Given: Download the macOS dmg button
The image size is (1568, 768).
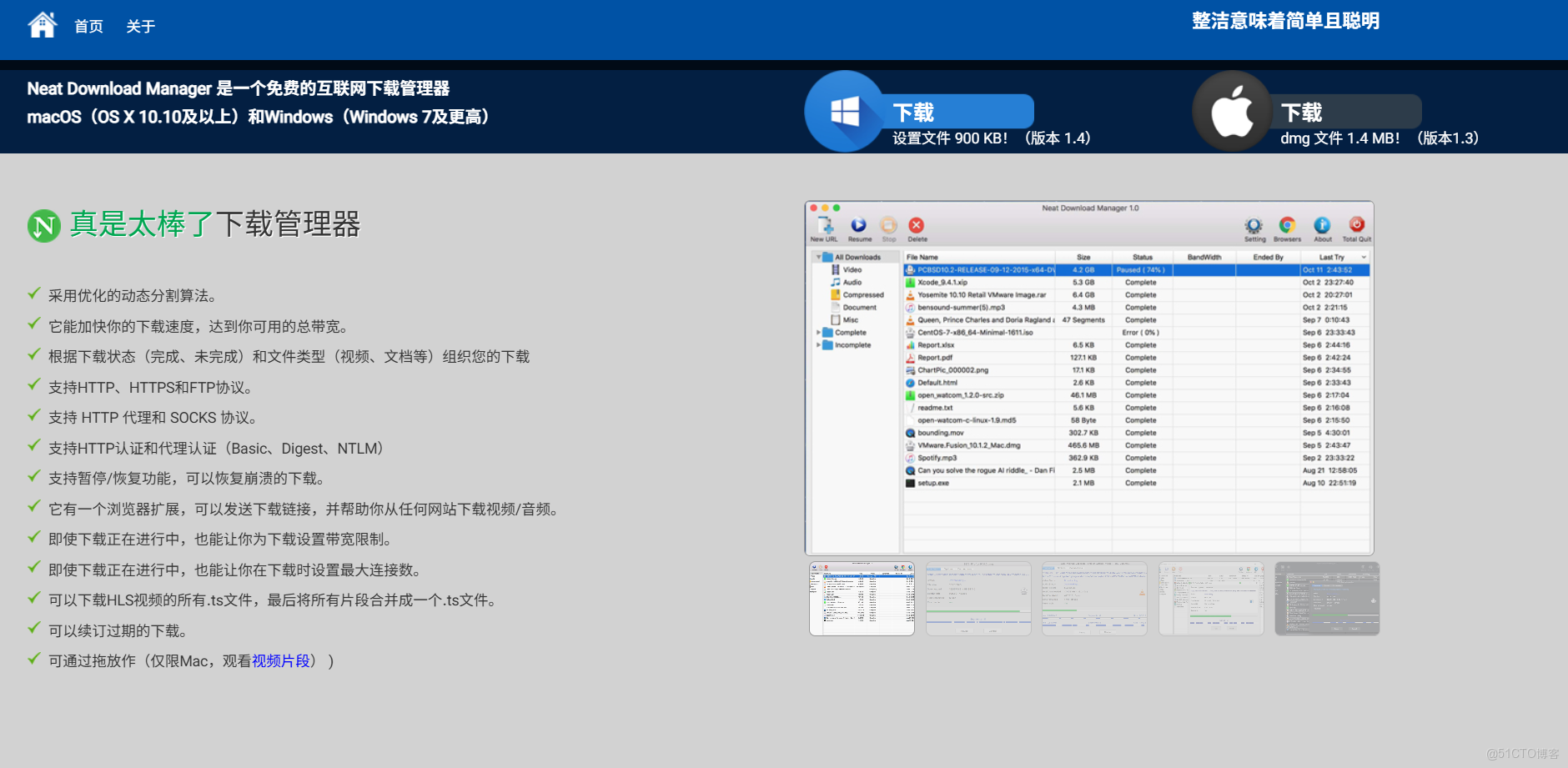Looking at the screenshot, I should (x=1344, y=111).
